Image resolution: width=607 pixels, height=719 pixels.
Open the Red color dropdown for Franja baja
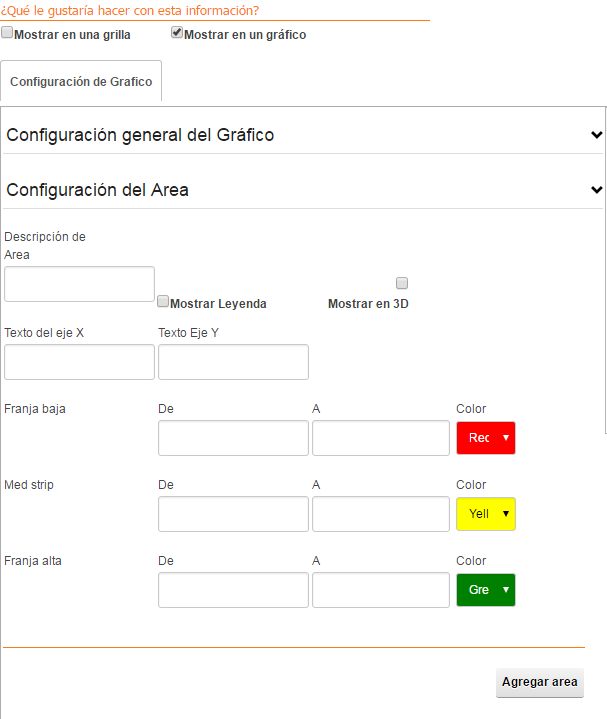pyautogui.click(x=486, y=438)
